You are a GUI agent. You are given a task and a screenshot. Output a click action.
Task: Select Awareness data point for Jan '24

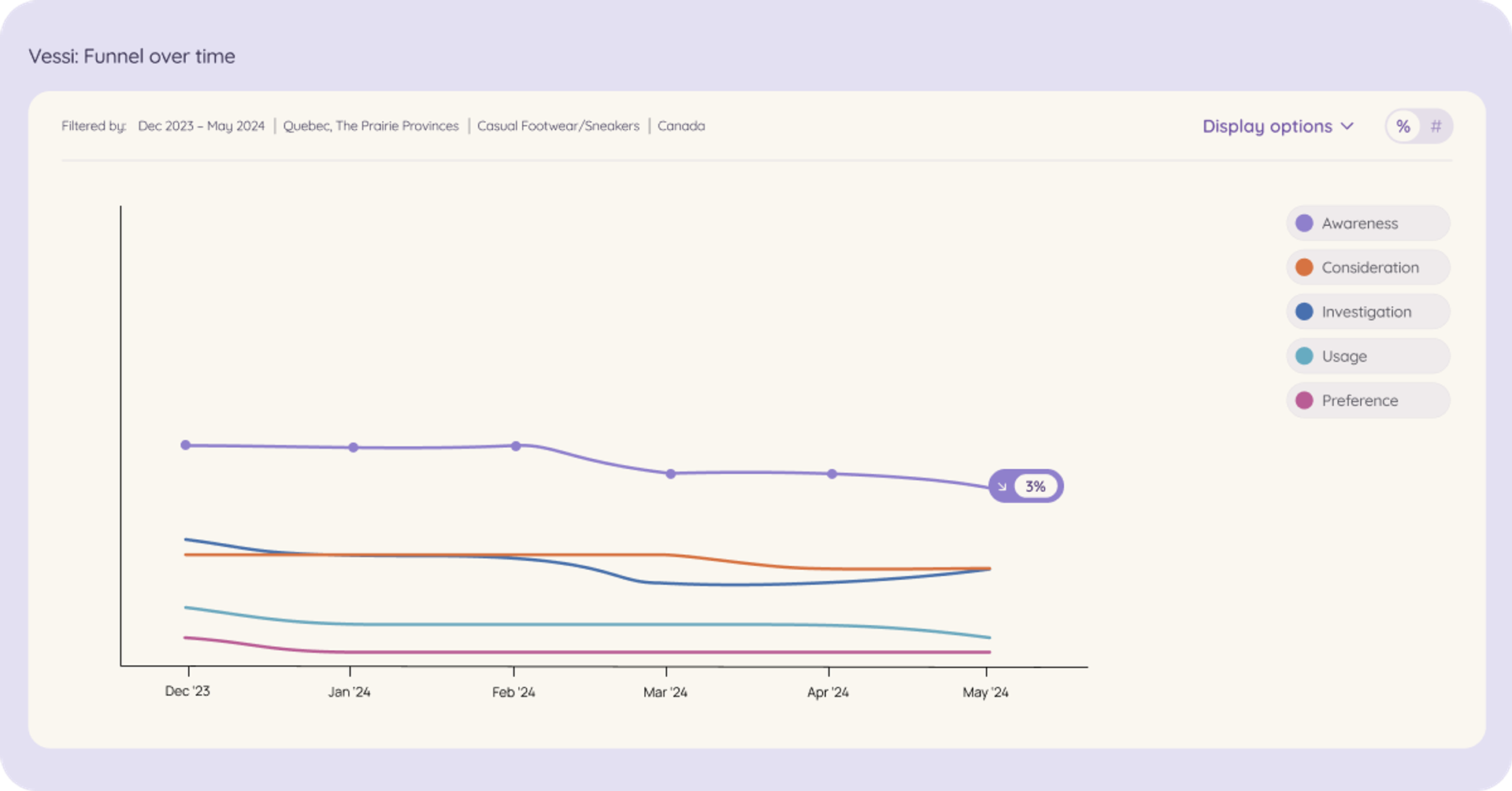click(x=354, y=447)
